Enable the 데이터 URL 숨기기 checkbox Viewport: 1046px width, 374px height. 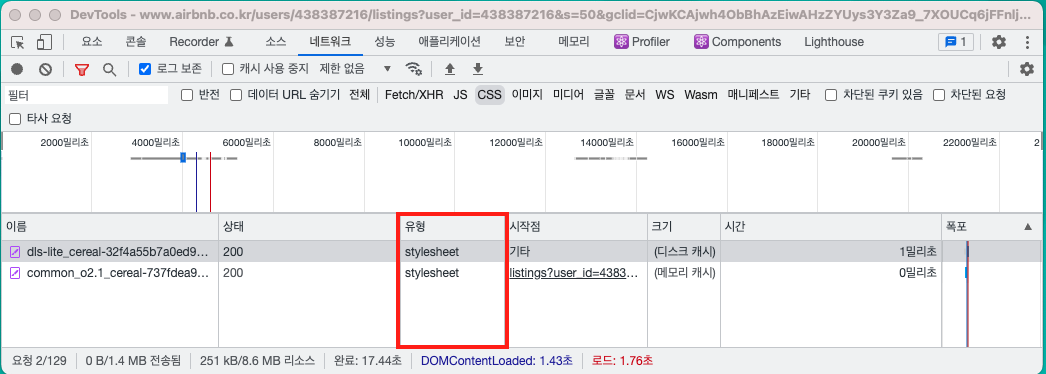[236, 95]
